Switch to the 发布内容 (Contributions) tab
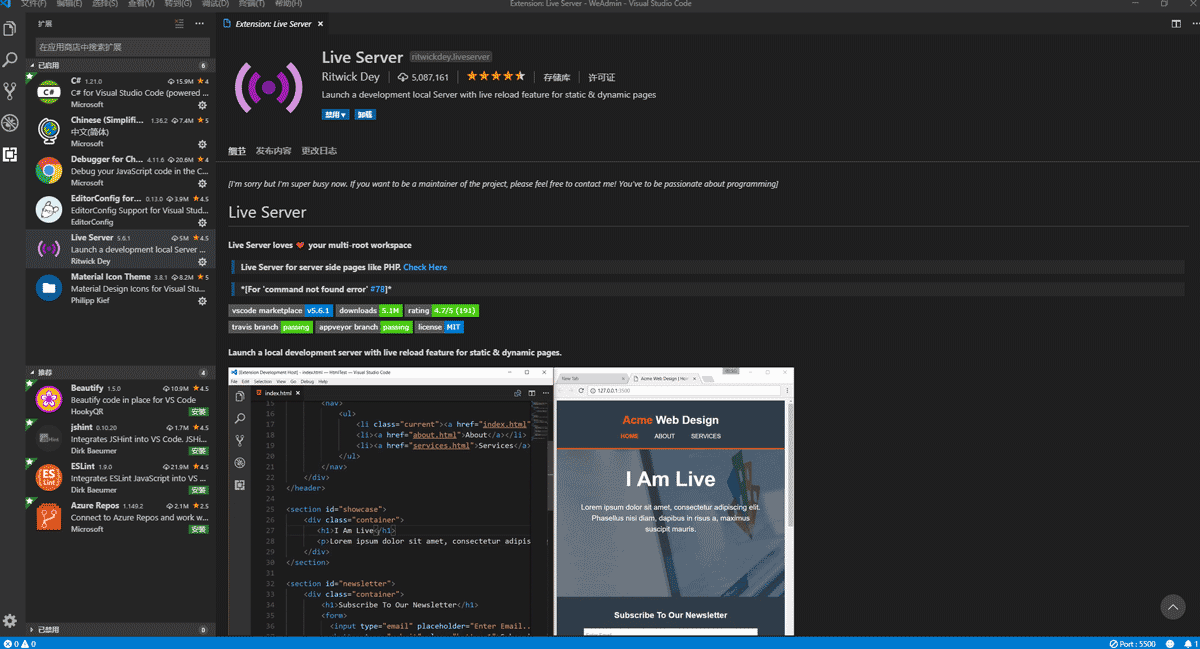Viewport: 1200px width, 649px height. (273, 151)
